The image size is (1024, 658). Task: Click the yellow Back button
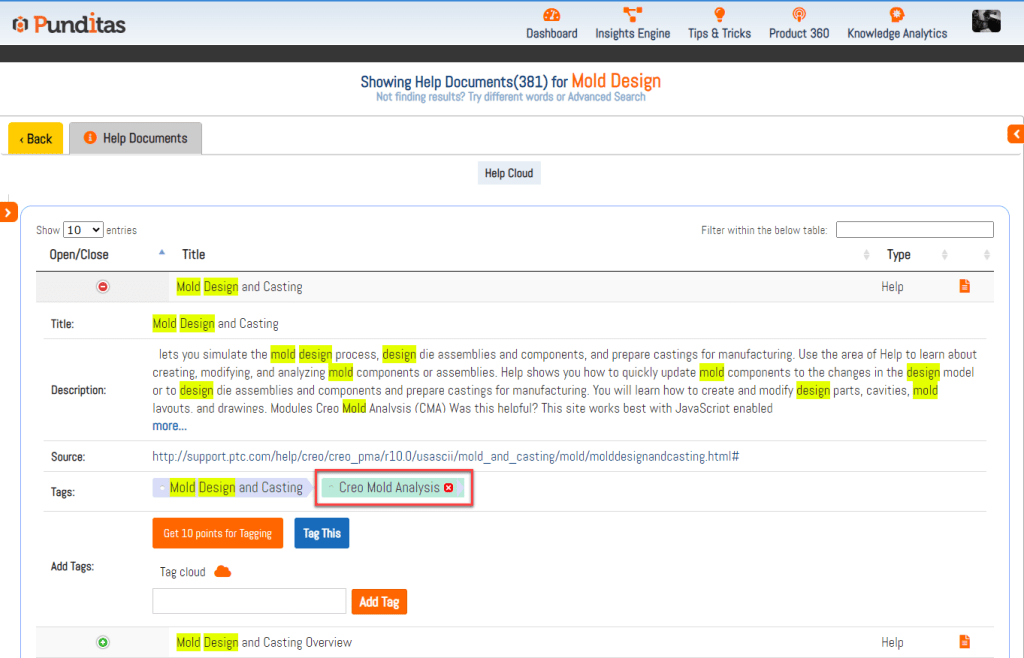36,139
